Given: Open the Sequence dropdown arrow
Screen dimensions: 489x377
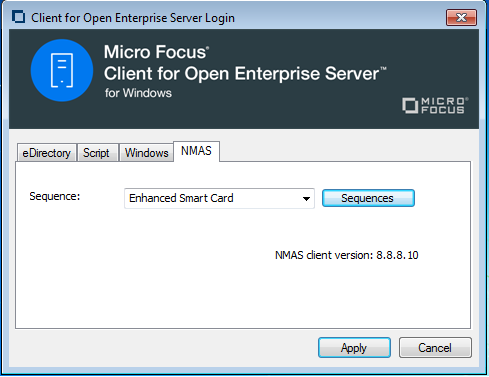Looking at the screenshot, I should click(x=306, y=199).
